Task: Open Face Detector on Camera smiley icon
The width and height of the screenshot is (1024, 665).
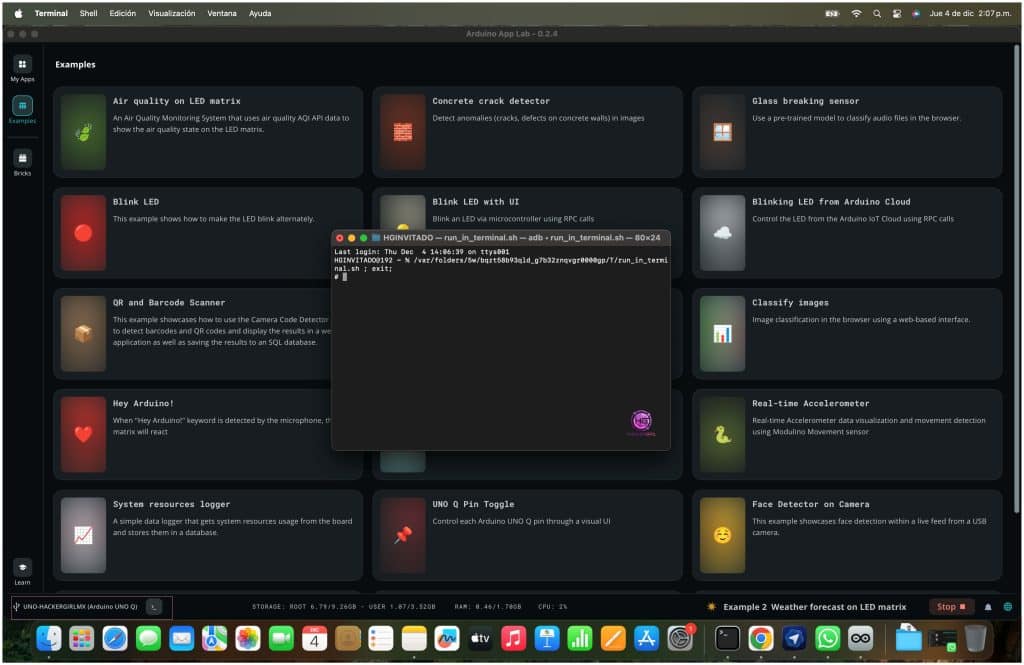Action: point(722,535)
